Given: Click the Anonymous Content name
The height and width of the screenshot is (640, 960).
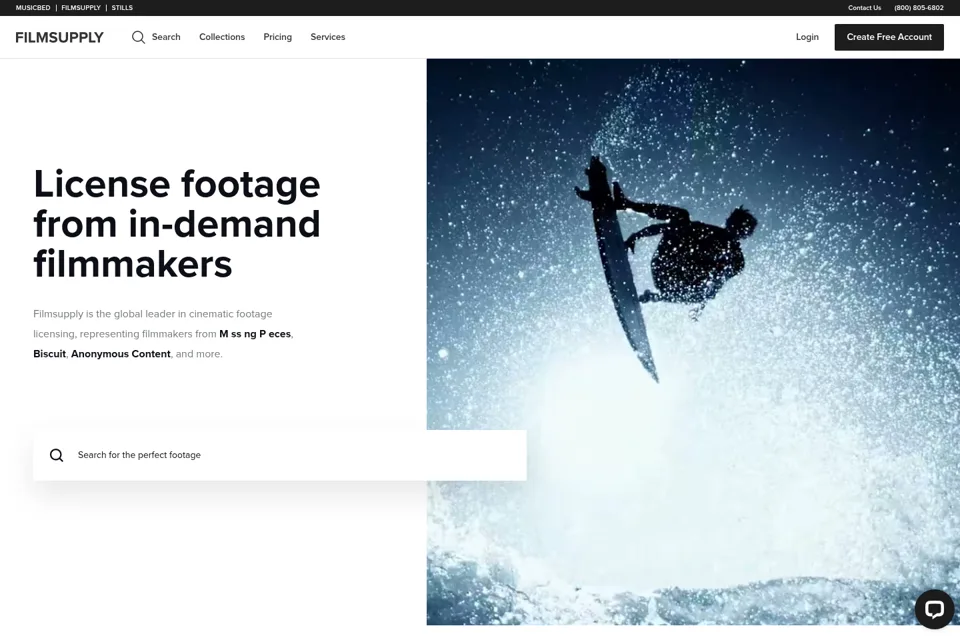Looking at the screenshot, I should (121, 354).
